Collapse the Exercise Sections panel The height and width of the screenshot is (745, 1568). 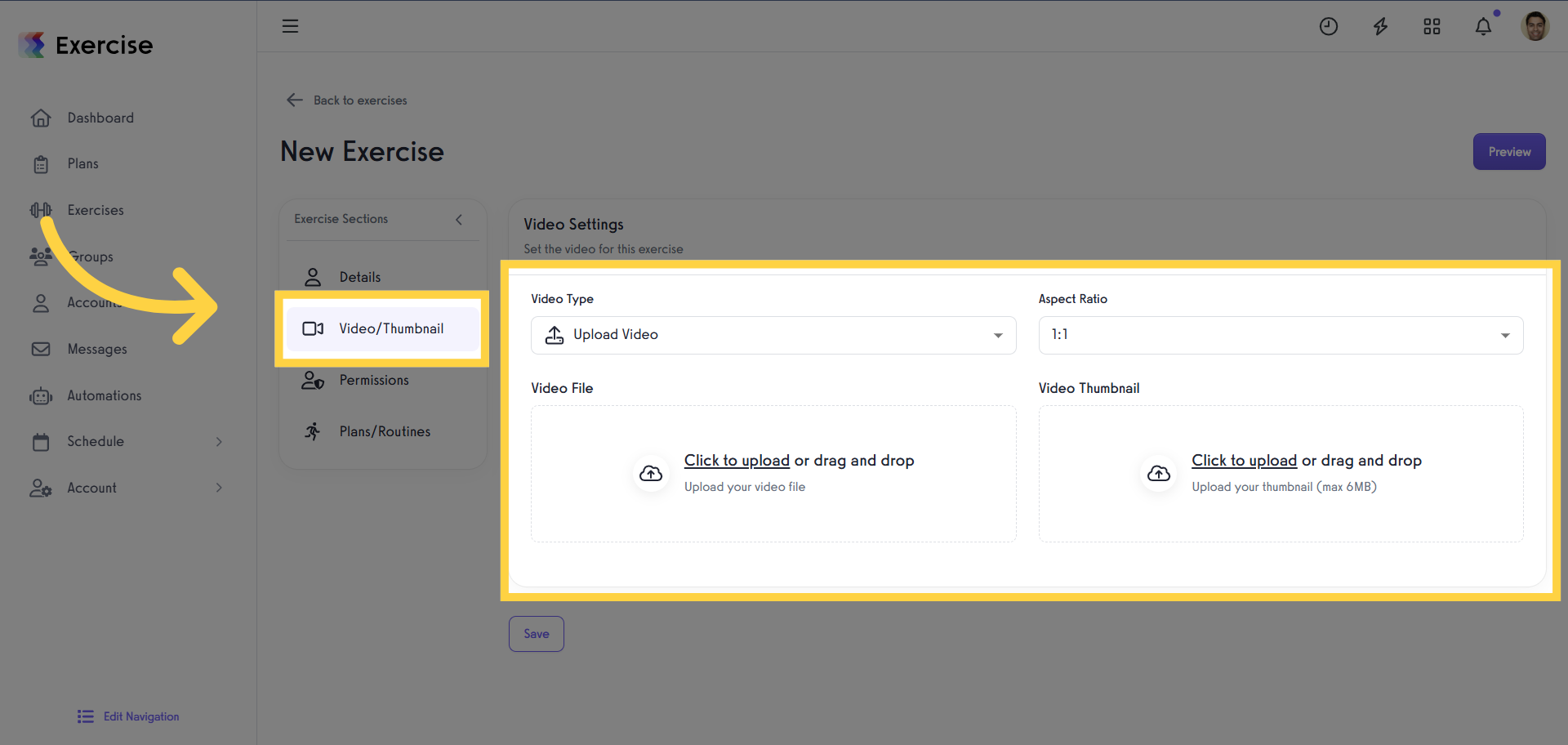(459, 220)
